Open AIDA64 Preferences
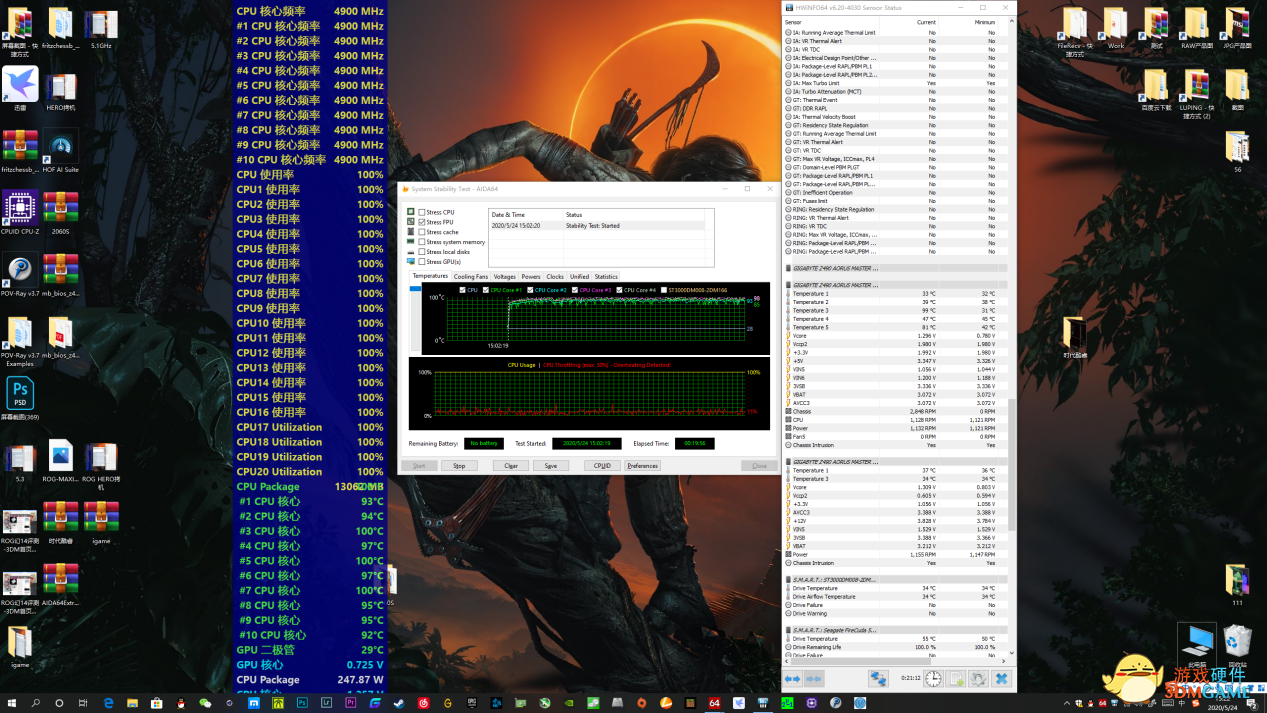Image resolution: width=1267 pixels, height=713 pixels. [x=643, y=466]
